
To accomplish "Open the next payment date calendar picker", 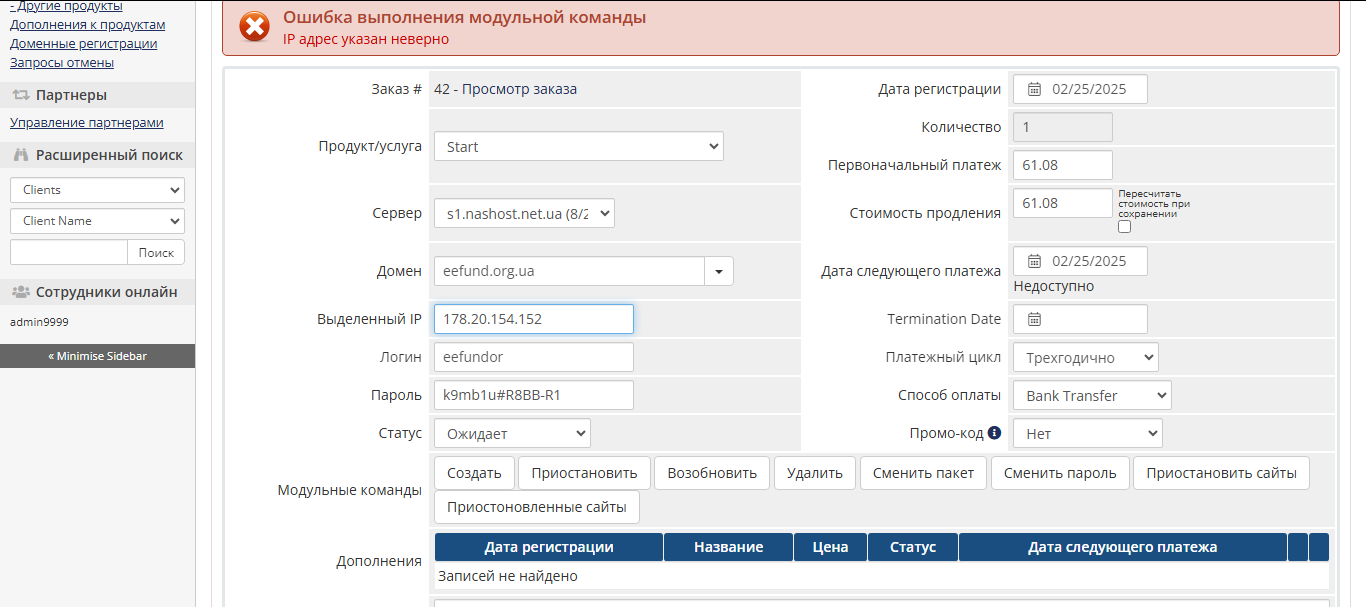I will (1036, 261).
